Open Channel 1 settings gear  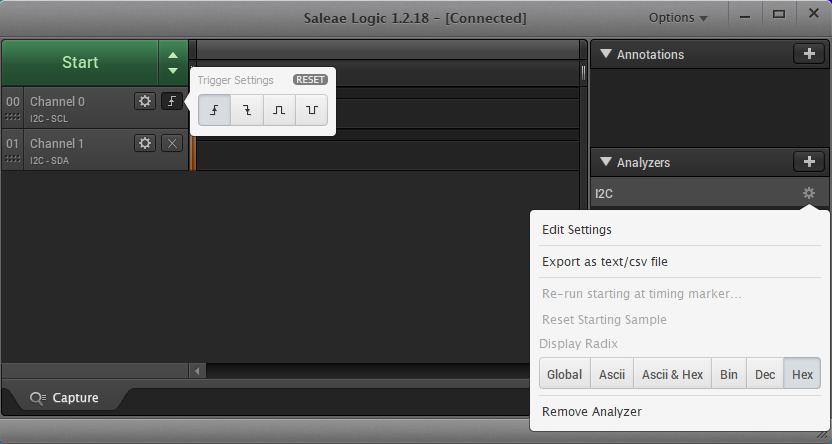pyautogui.click(x=145, y=143)
